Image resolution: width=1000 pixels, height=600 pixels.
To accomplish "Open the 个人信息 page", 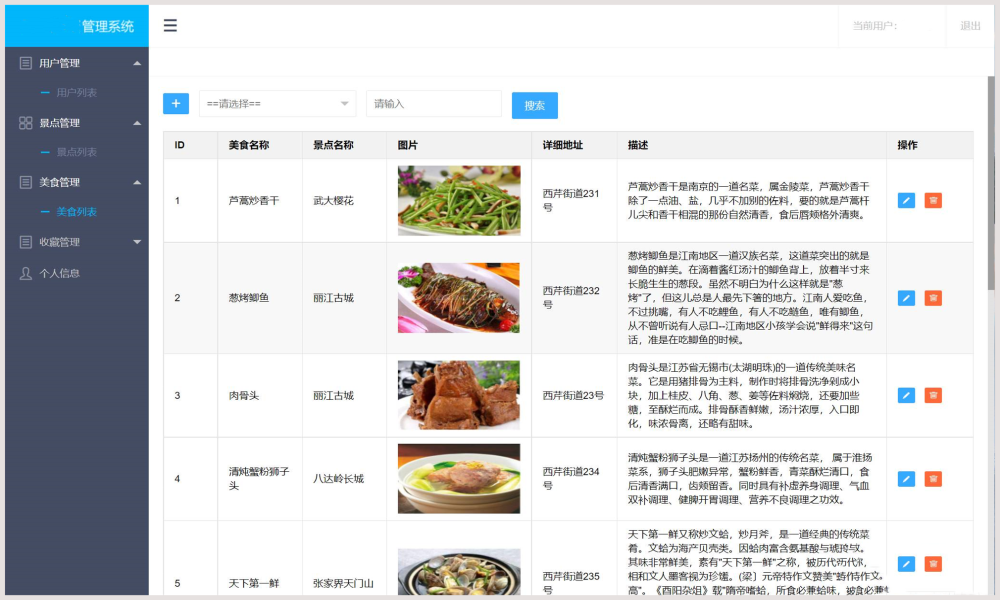I will [x=59, y=274].
